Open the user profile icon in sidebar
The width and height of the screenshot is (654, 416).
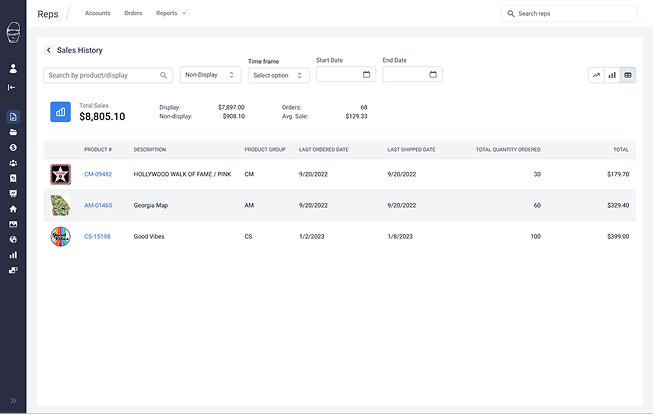(13, 69)
